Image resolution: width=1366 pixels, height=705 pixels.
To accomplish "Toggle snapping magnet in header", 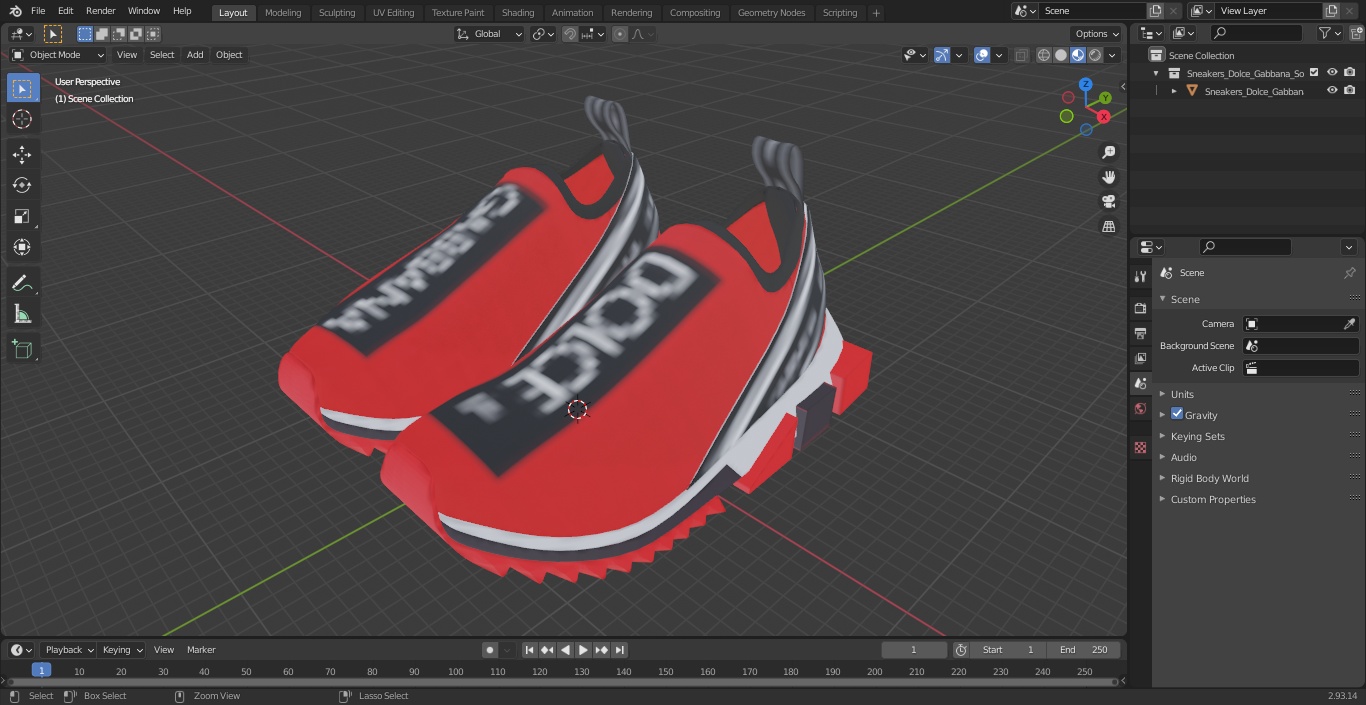I will coord(570,34).
